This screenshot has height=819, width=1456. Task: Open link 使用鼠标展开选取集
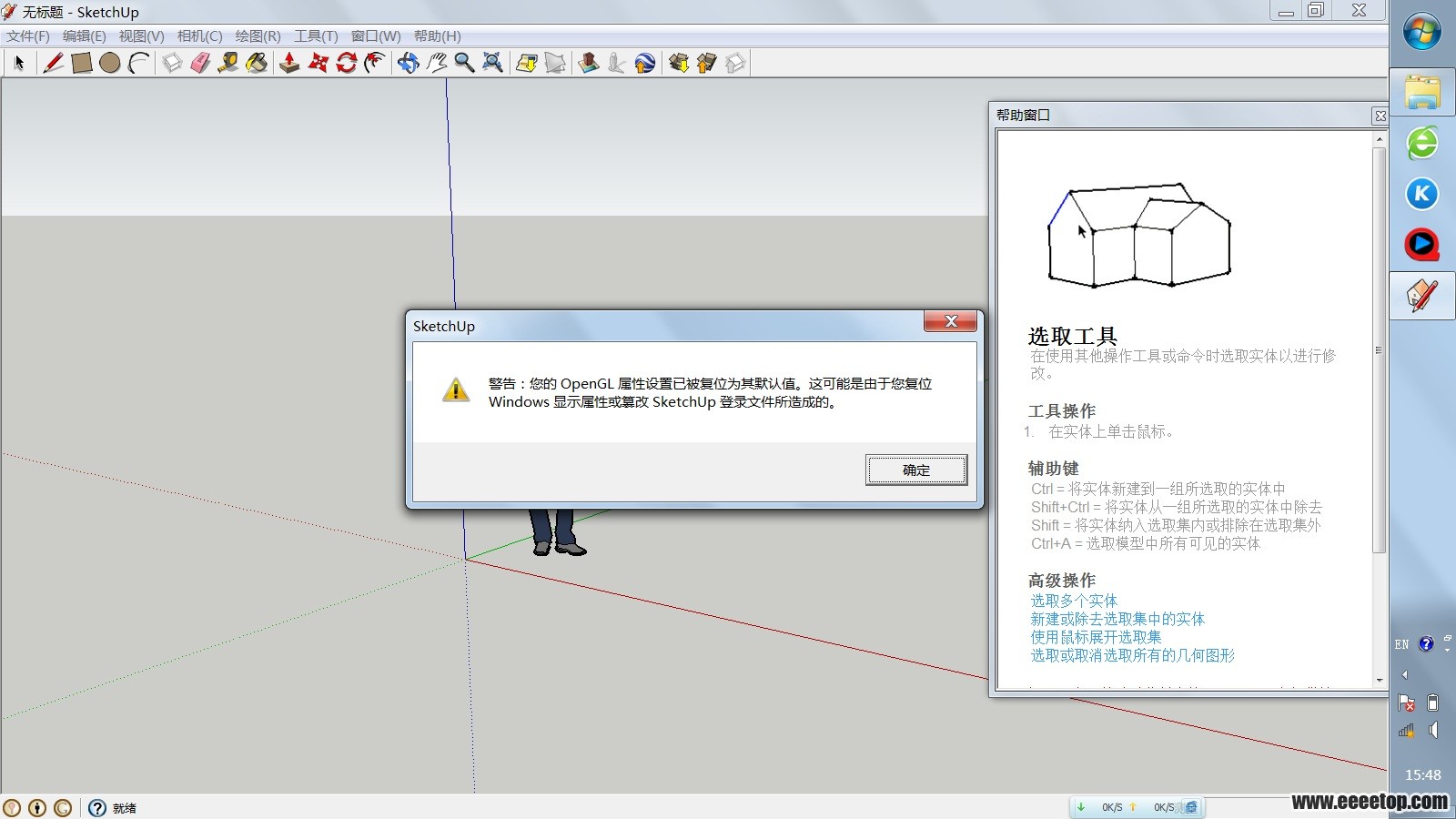(1096, 637)
